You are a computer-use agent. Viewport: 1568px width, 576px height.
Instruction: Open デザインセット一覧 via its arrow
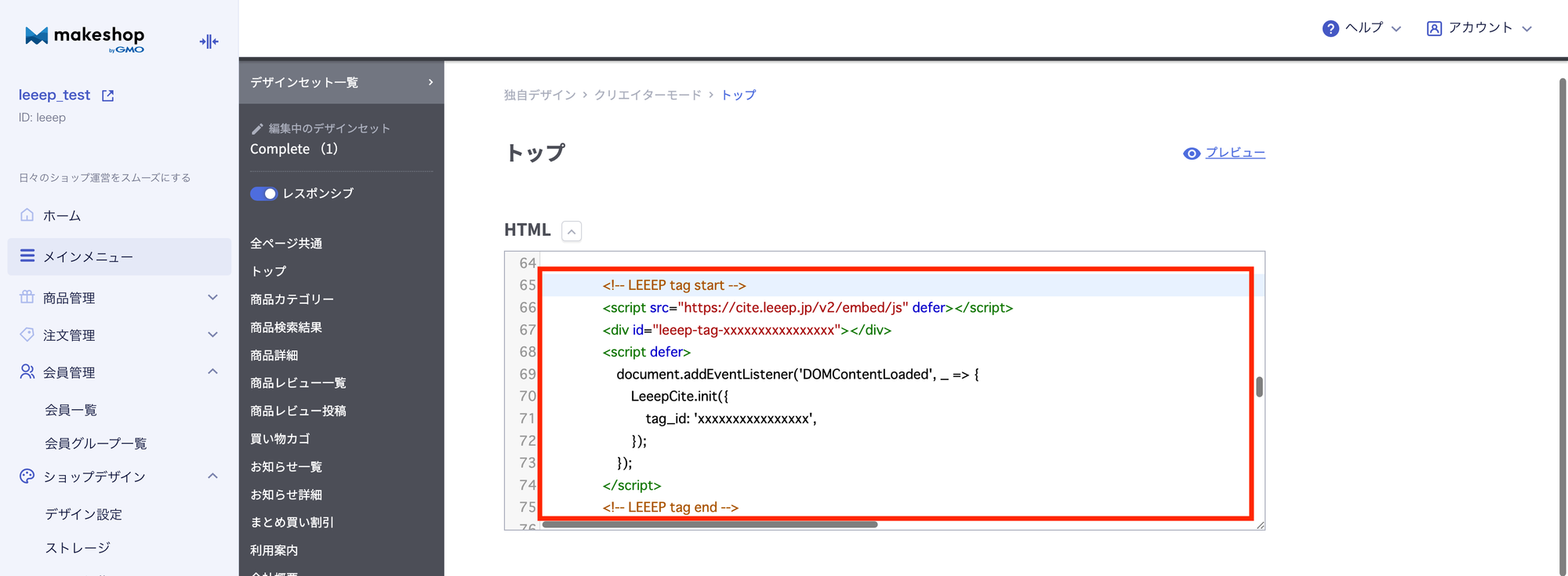[x=430, y=82]
